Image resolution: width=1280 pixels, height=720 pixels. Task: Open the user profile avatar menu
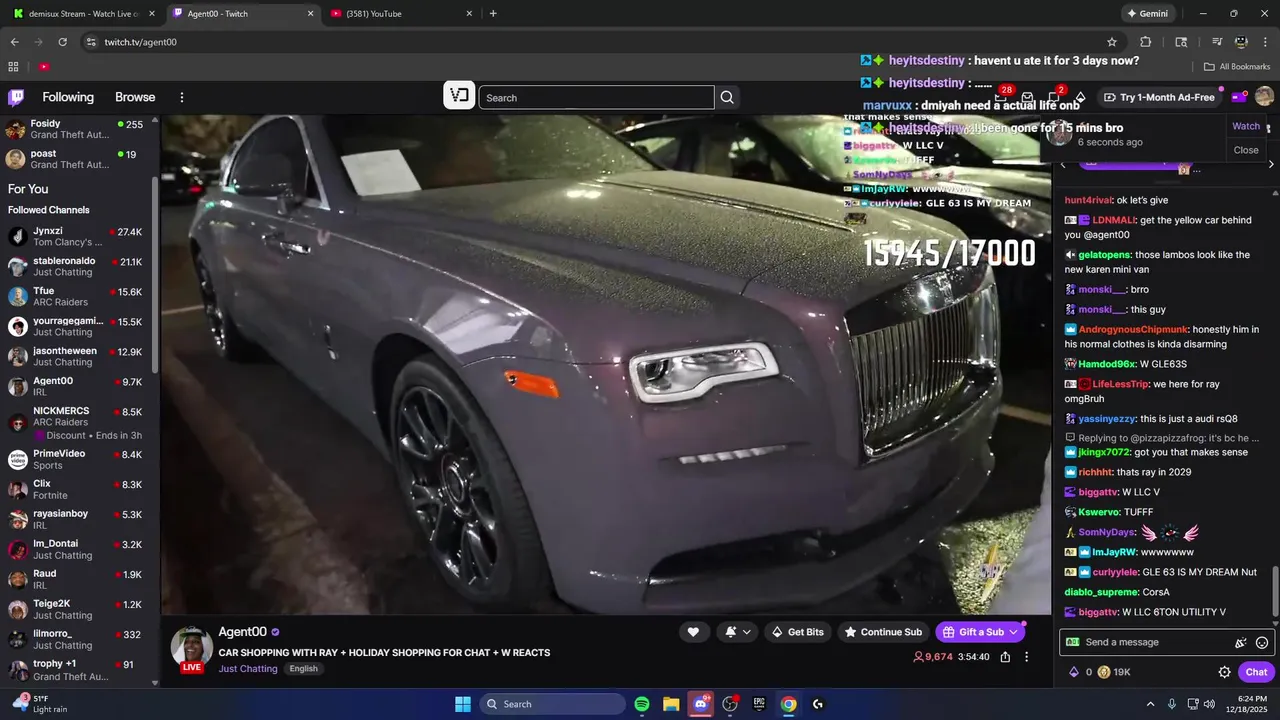pos(1264,96)
